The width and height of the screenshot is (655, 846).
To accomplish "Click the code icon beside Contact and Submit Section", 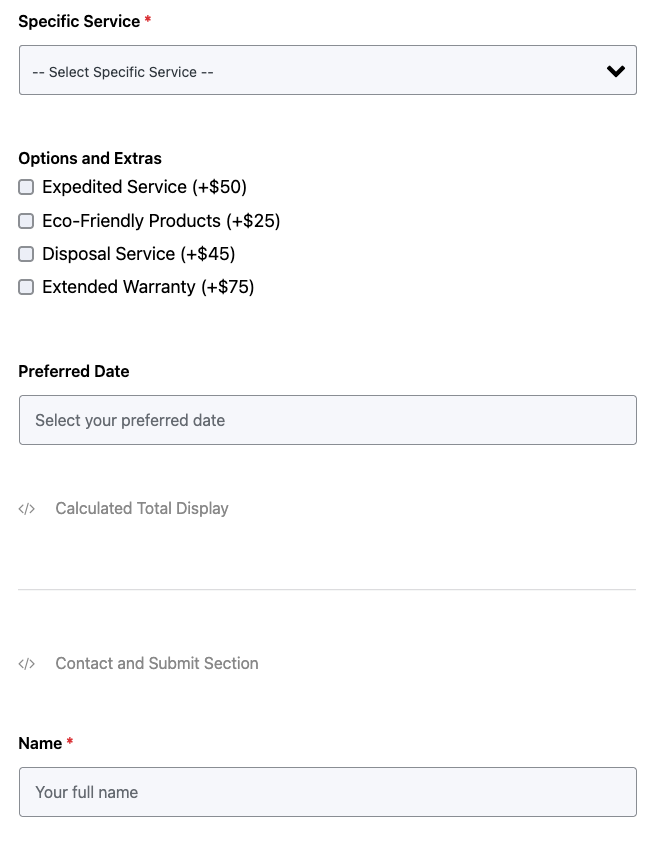I will (27, 664).
